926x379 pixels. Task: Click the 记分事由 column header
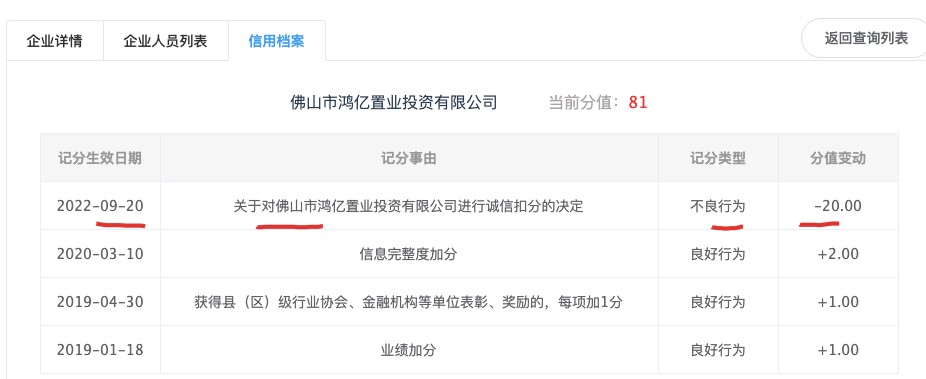point(409,158)
